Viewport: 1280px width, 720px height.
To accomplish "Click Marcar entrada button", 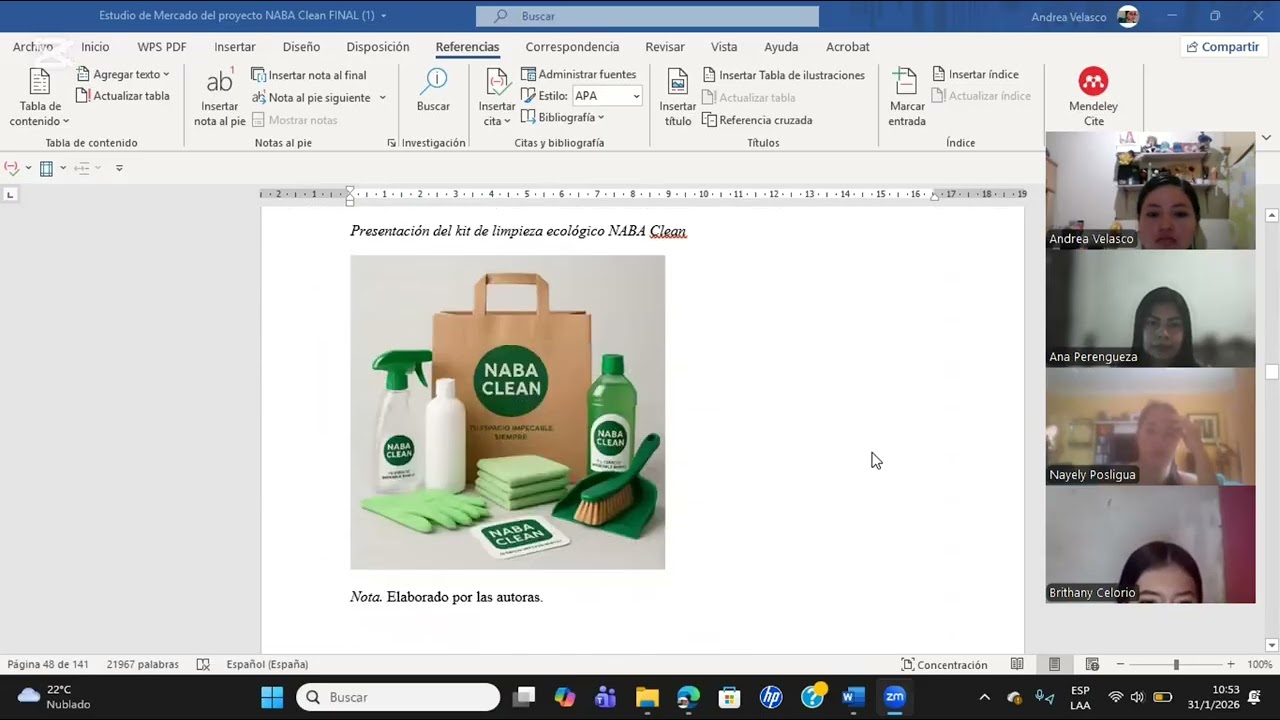I will pyautogui.click(x=907, y=98).
